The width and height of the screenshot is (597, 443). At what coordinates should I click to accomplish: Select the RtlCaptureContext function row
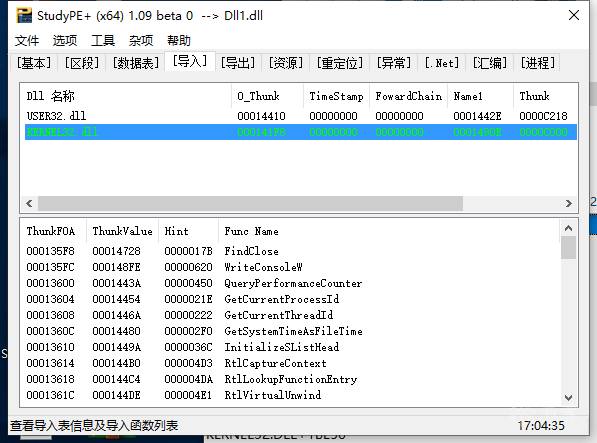(x=291, y=363)
